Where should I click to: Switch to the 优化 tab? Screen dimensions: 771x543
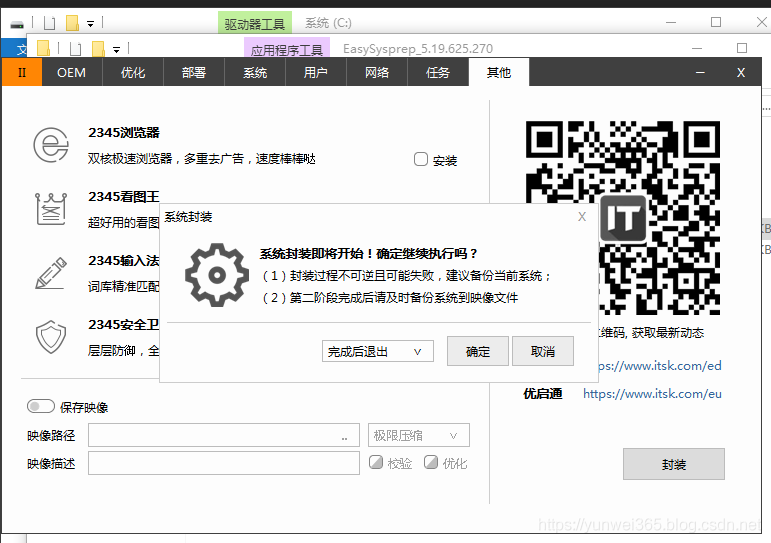[x=133, y=72]
